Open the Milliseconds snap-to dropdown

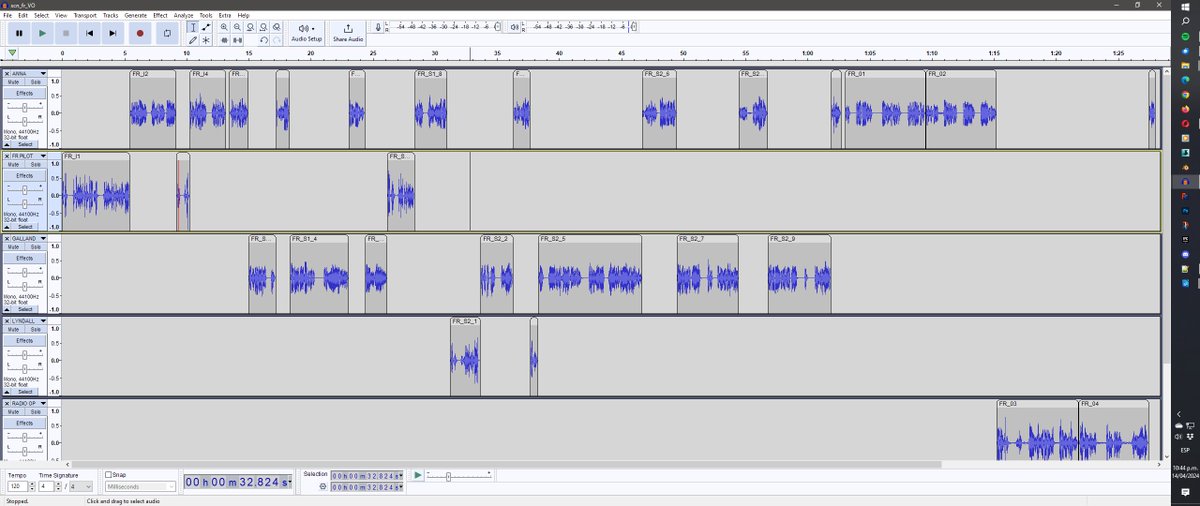click(x=140, y=486)
